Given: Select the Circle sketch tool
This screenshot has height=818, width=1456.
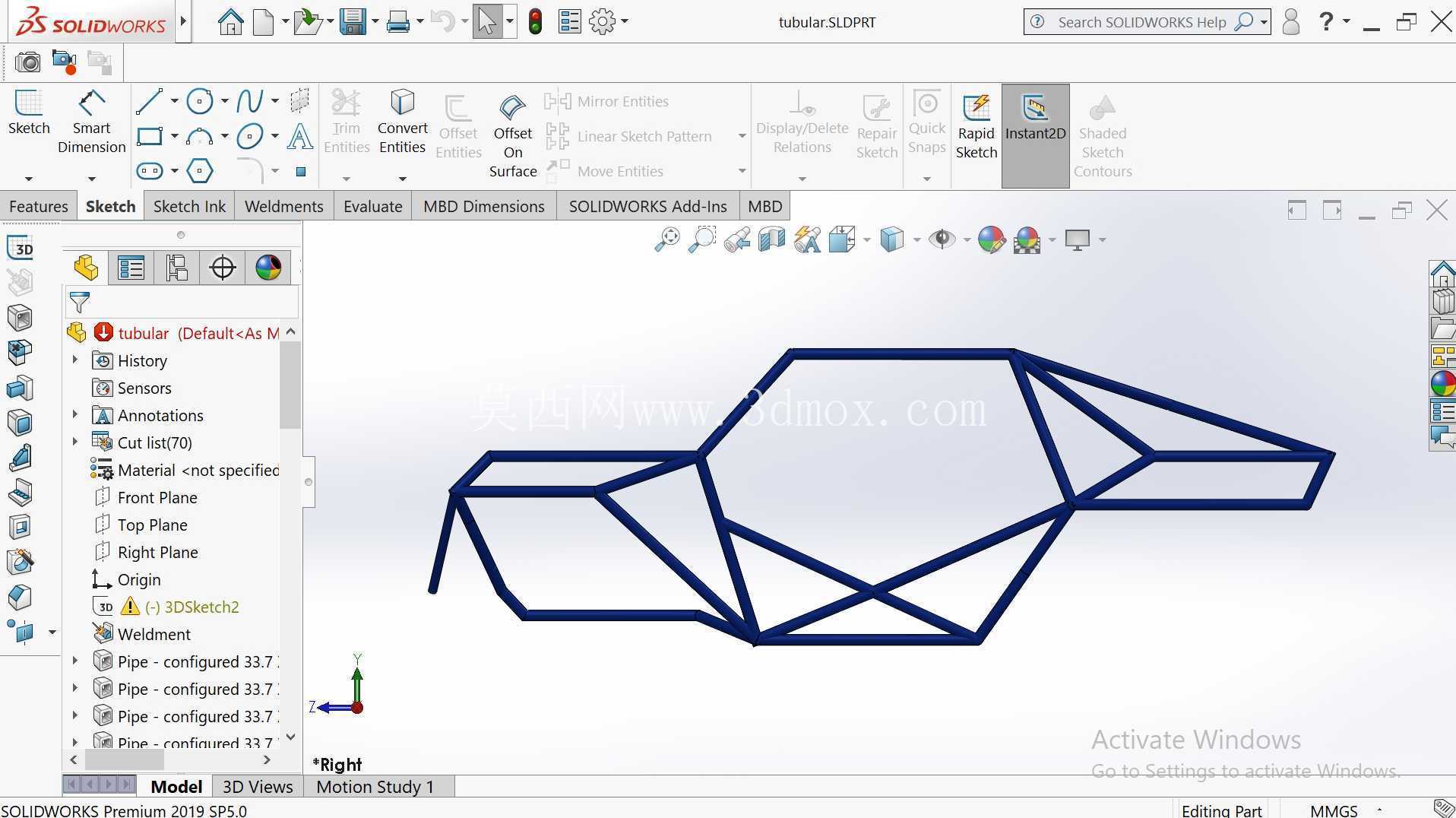Looking at the screenshot, I should [x=200, y=101].
